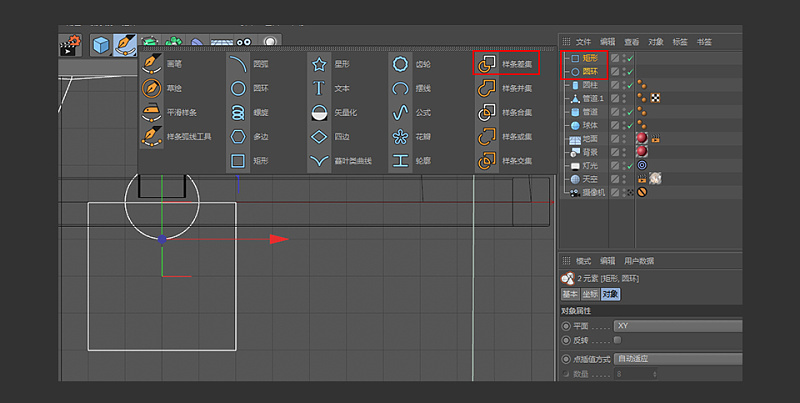The width and height of the screenshot is (800, 403).
Task: Toggle the 反转 reverse checkbox
Action: tap(617, 340)
